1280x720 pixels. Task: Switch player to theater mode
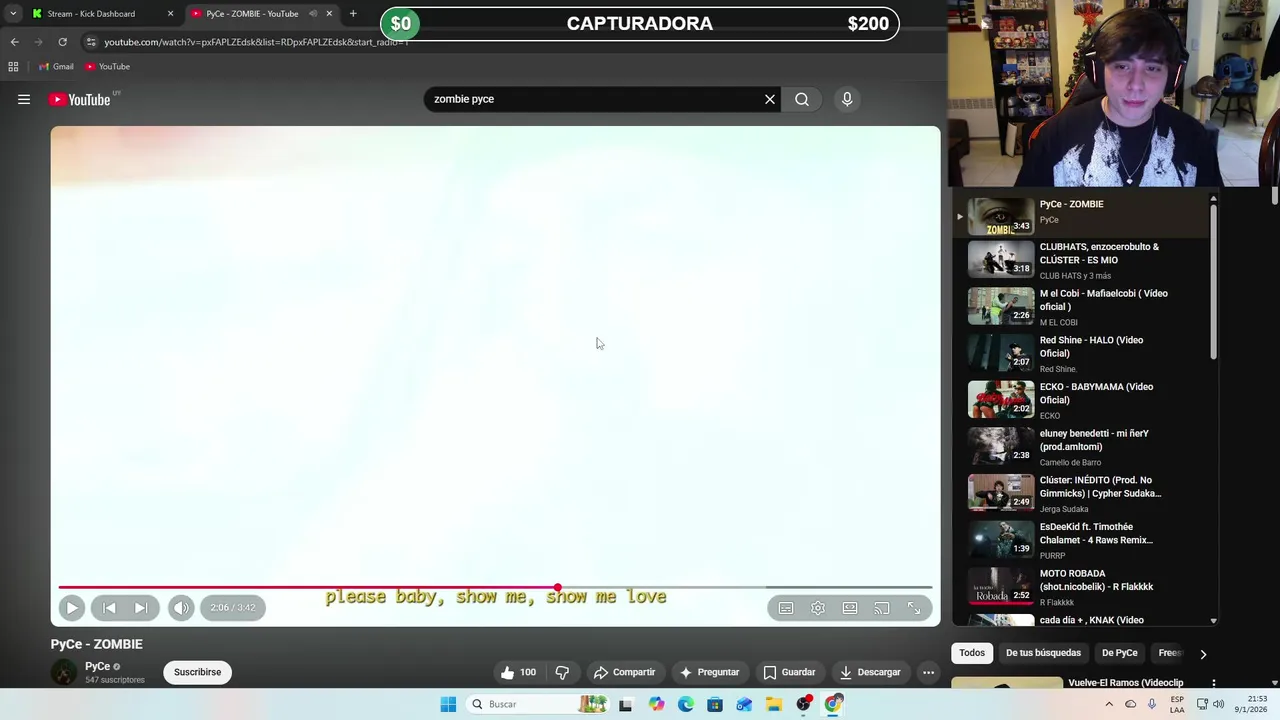click(x=850, y=608)
